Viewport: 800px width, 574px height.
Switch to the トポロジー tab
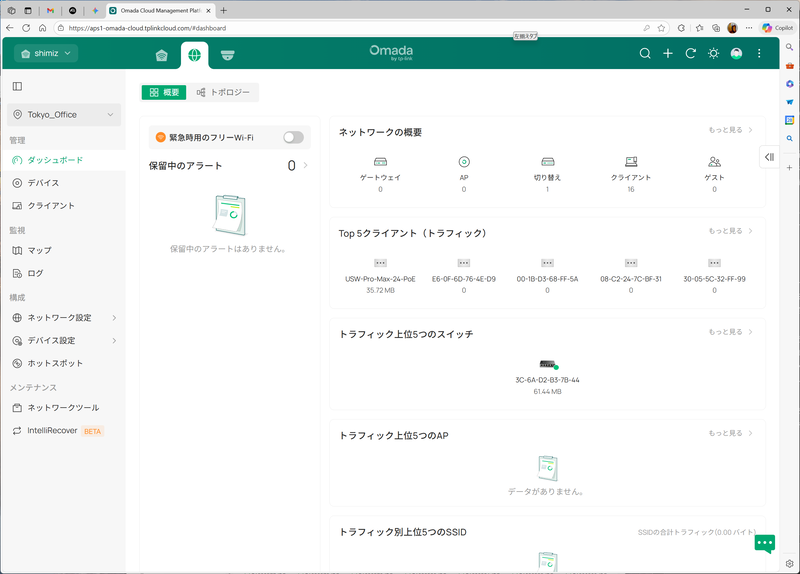coord(223,92)
